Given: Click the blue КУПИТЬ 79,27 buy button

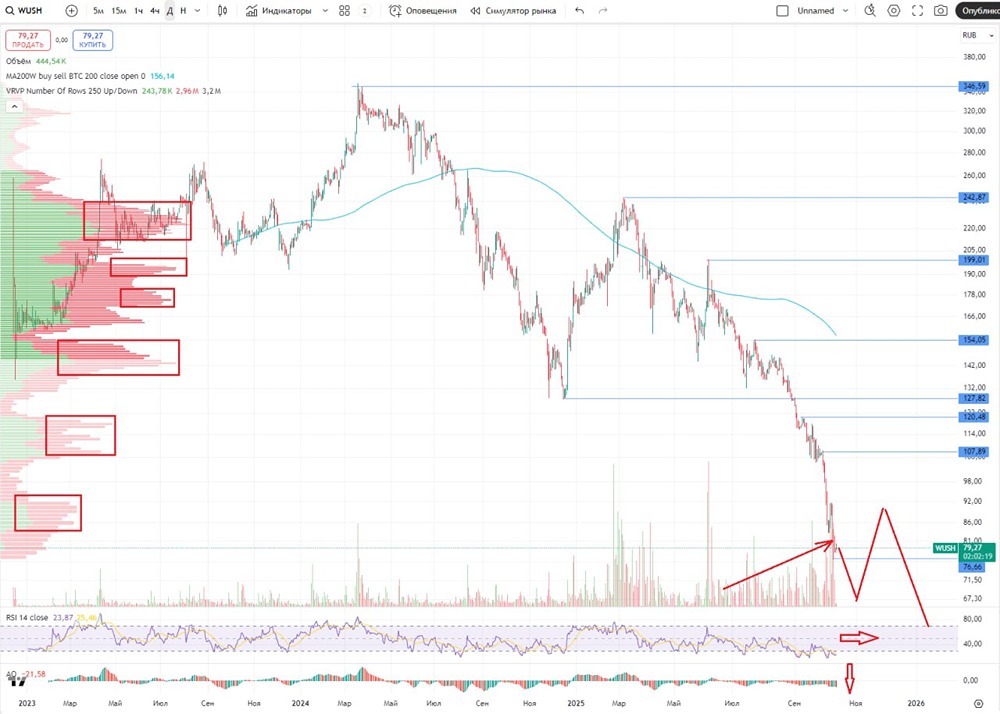Looking at the screenshot, I should point(92,40).
